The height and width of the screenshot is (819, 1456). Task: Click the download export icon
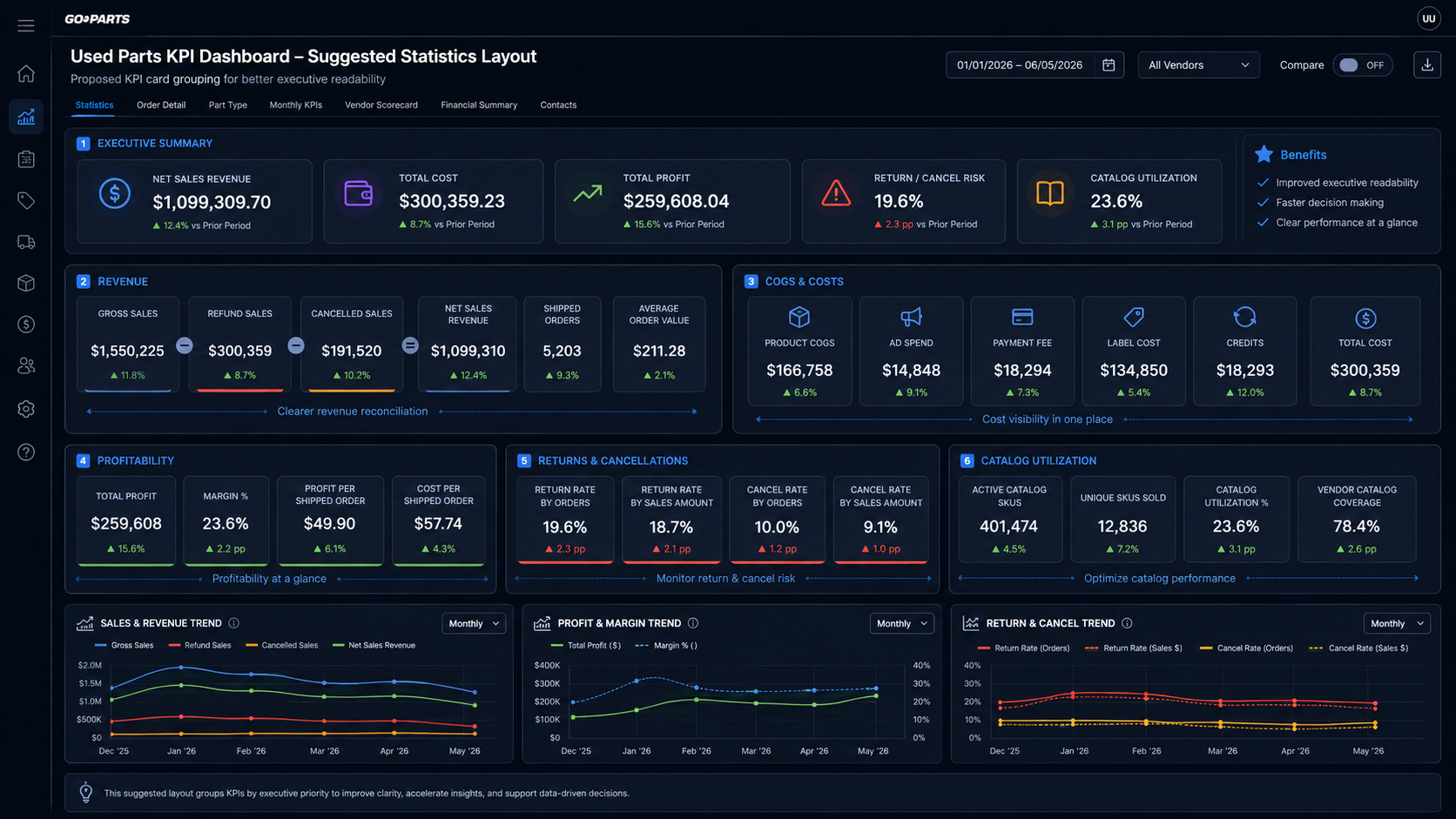click(1427, 65)
